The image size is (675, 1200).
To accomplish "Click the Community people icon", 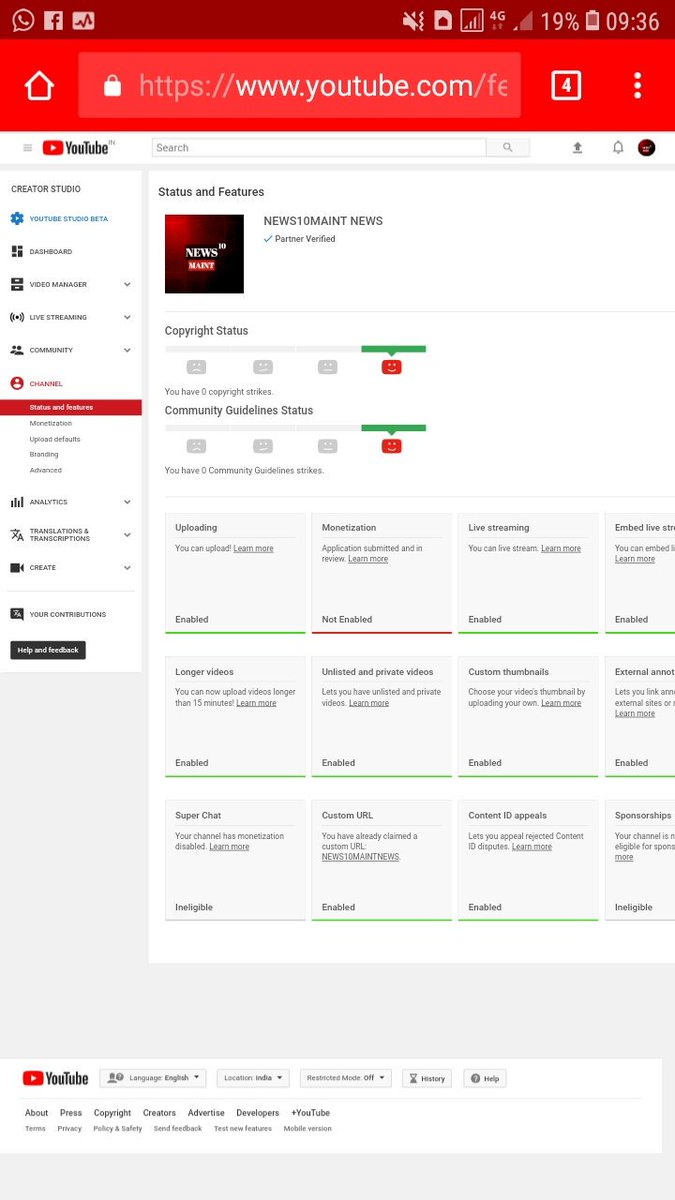I will tap(17, 350).
